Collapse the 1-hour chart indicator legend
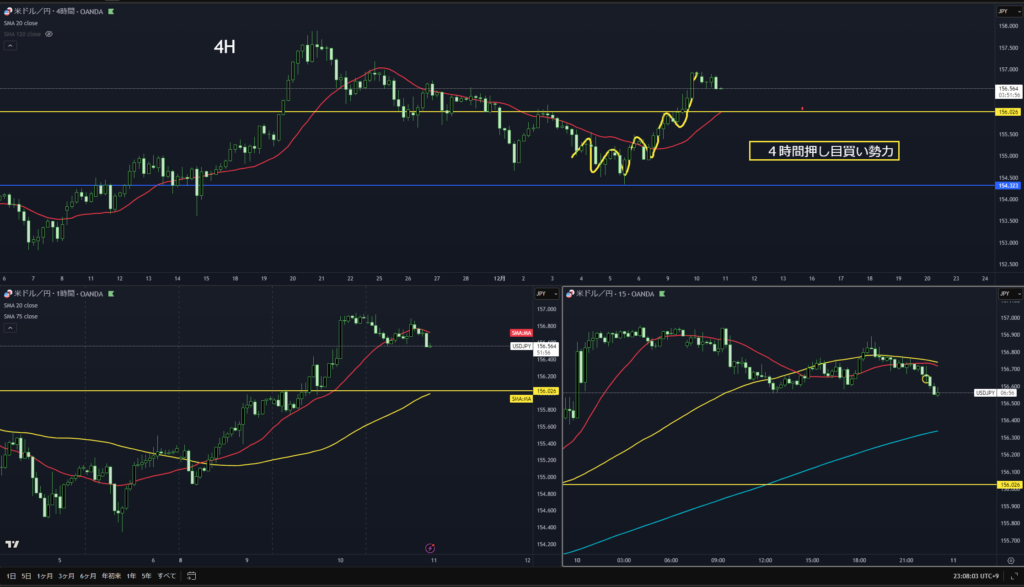Screen dimensions: 1024x587 (x=9, y=327)
